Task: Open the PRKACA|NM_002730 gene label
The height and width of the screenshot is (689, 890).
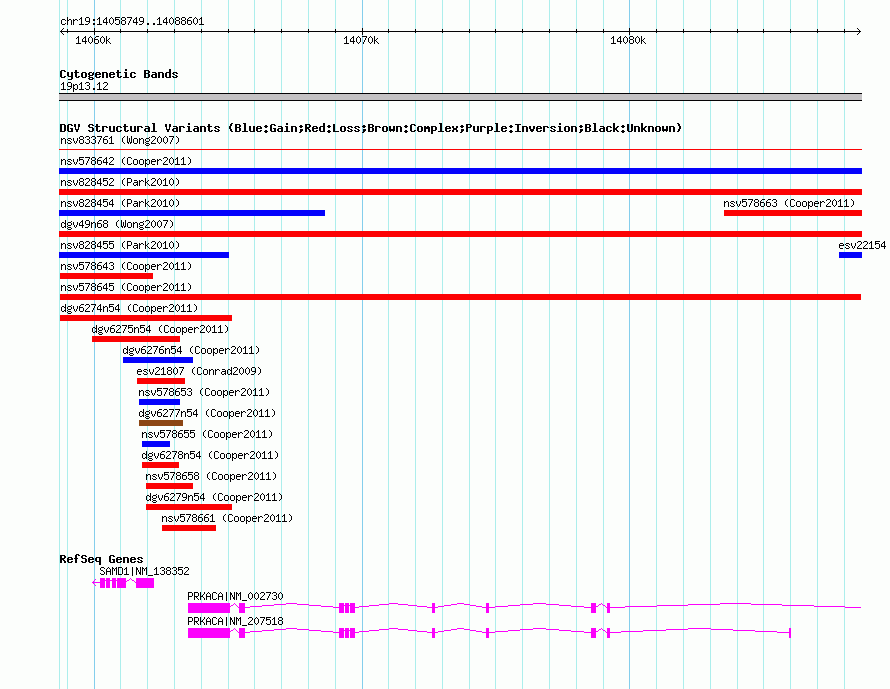Action: pos(235,596)
